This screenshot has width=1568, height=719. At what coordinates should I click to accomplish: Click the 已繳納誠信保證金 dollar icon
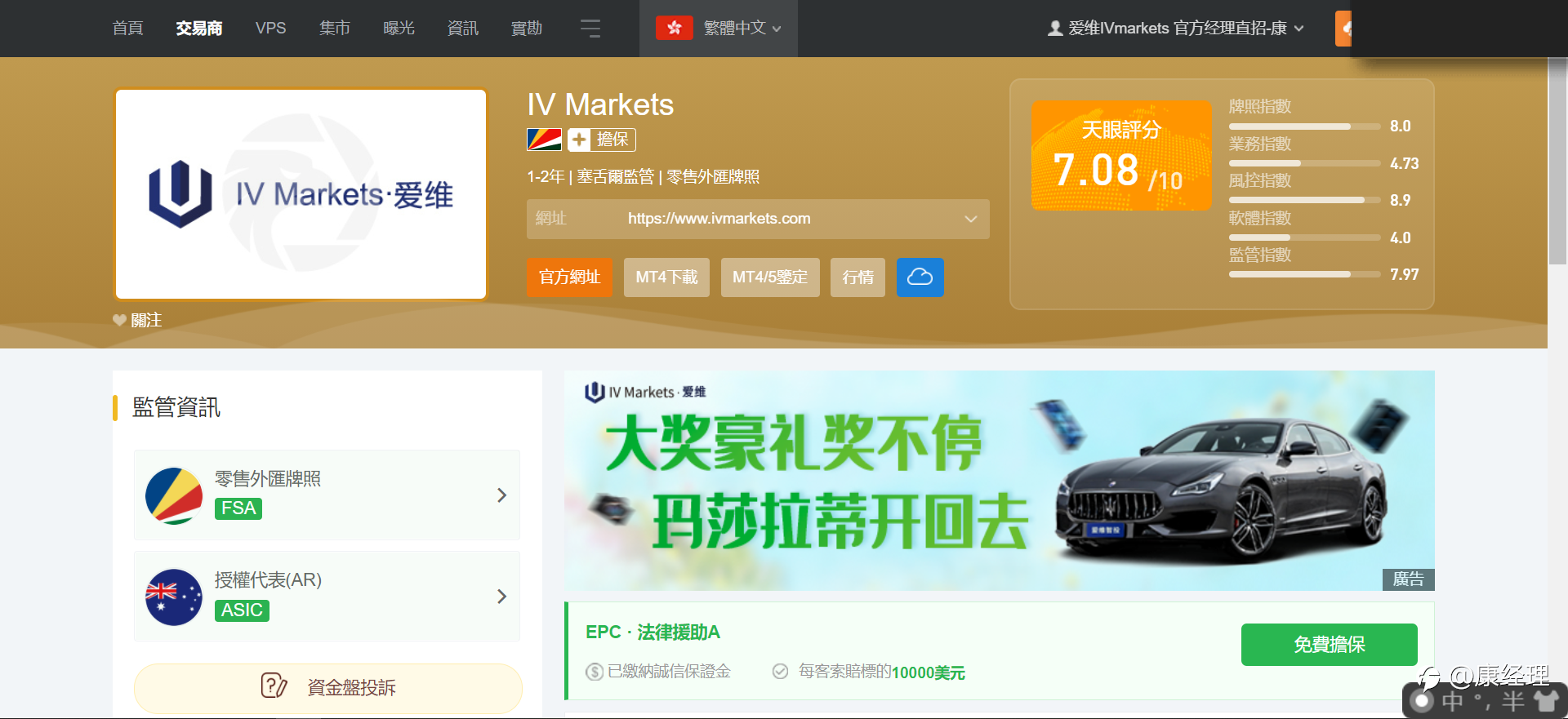595,672
